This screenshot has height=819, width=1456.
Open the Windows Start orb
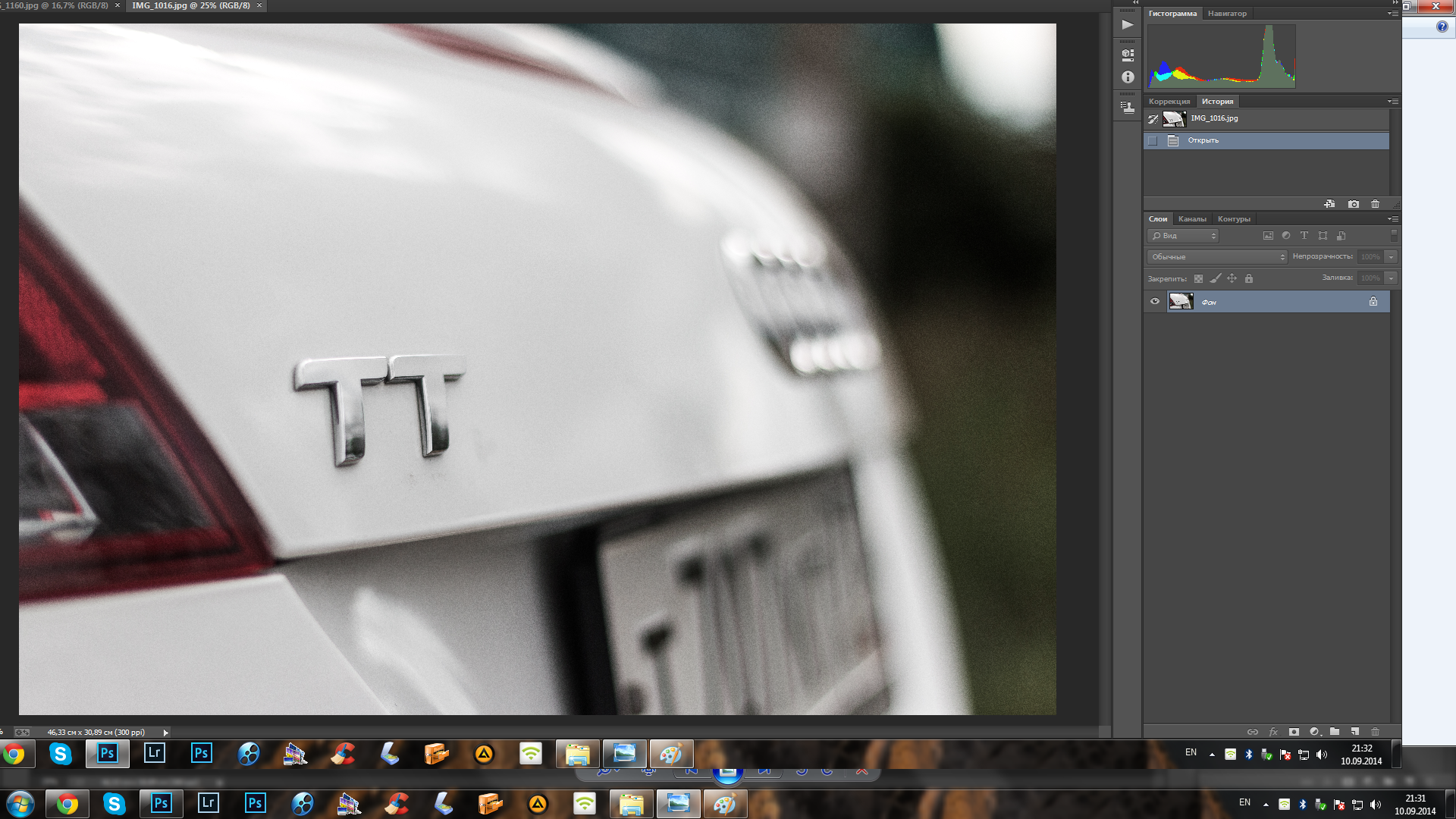pyautogui.click(x=20, y=803)
